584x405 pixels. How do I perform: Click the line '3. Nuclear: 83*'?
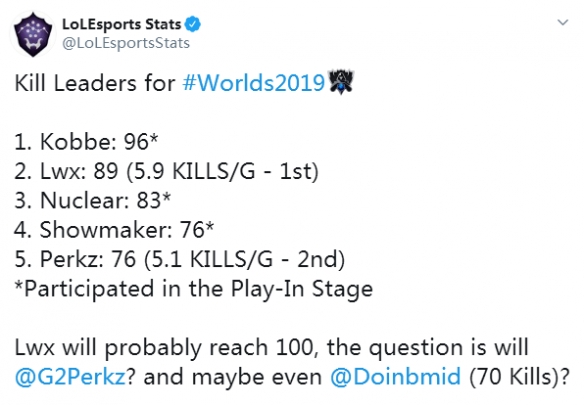[x=93, y=200]
